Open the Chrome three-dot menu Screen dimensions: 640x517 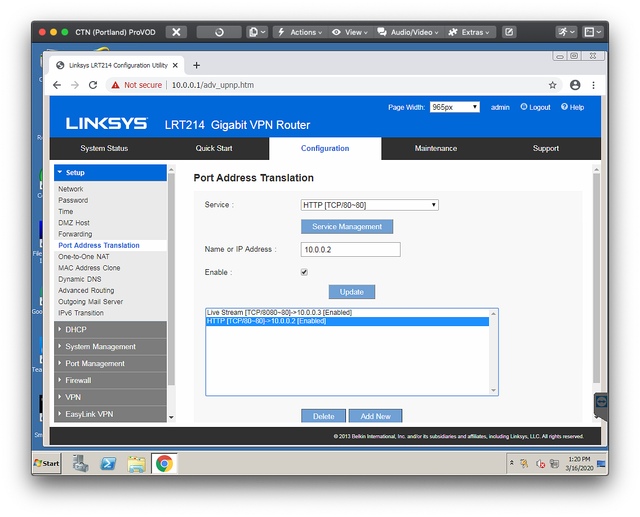coord(593,85)
